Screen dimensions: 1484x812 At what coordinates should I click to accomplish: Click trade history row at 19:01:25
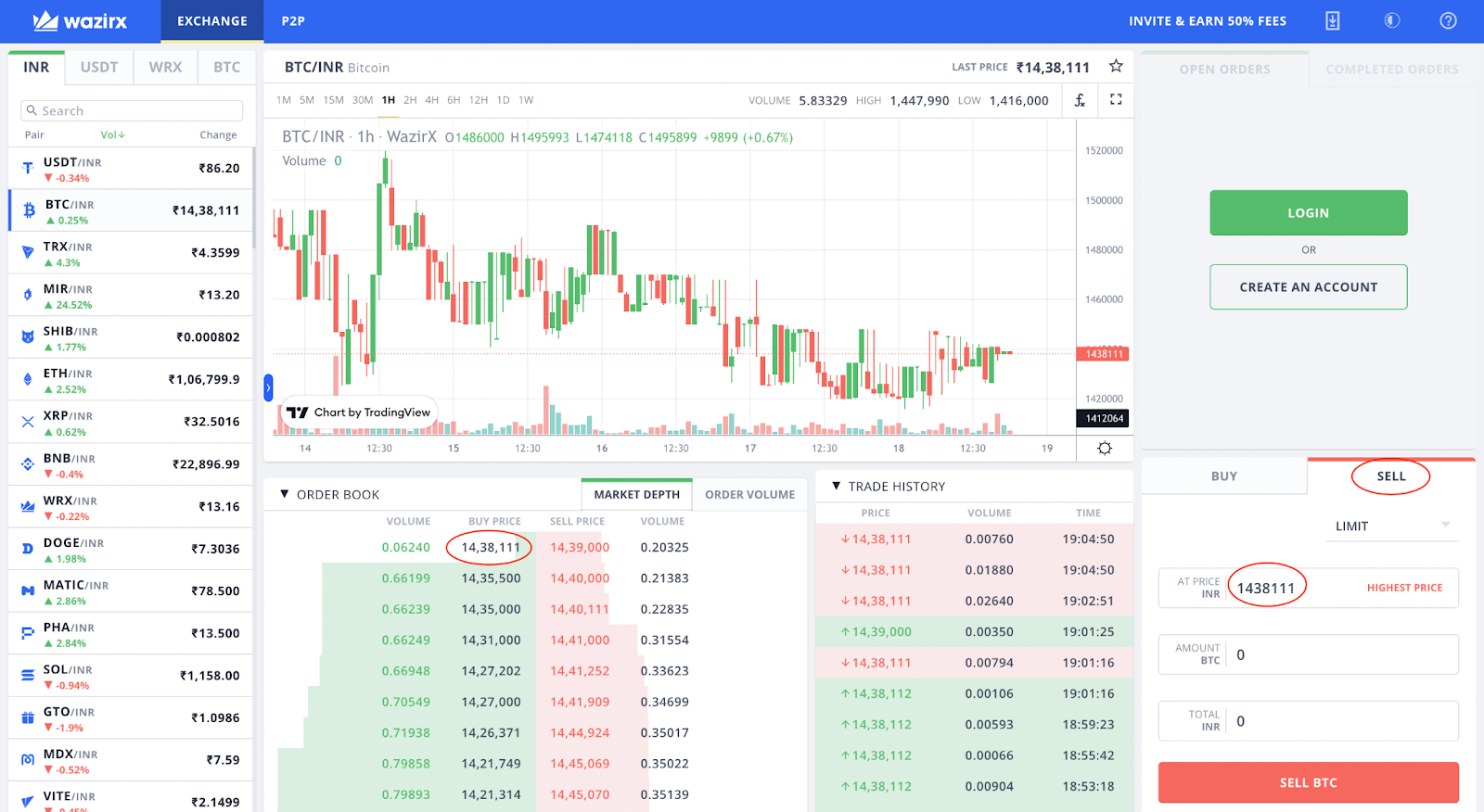[975, 632]
